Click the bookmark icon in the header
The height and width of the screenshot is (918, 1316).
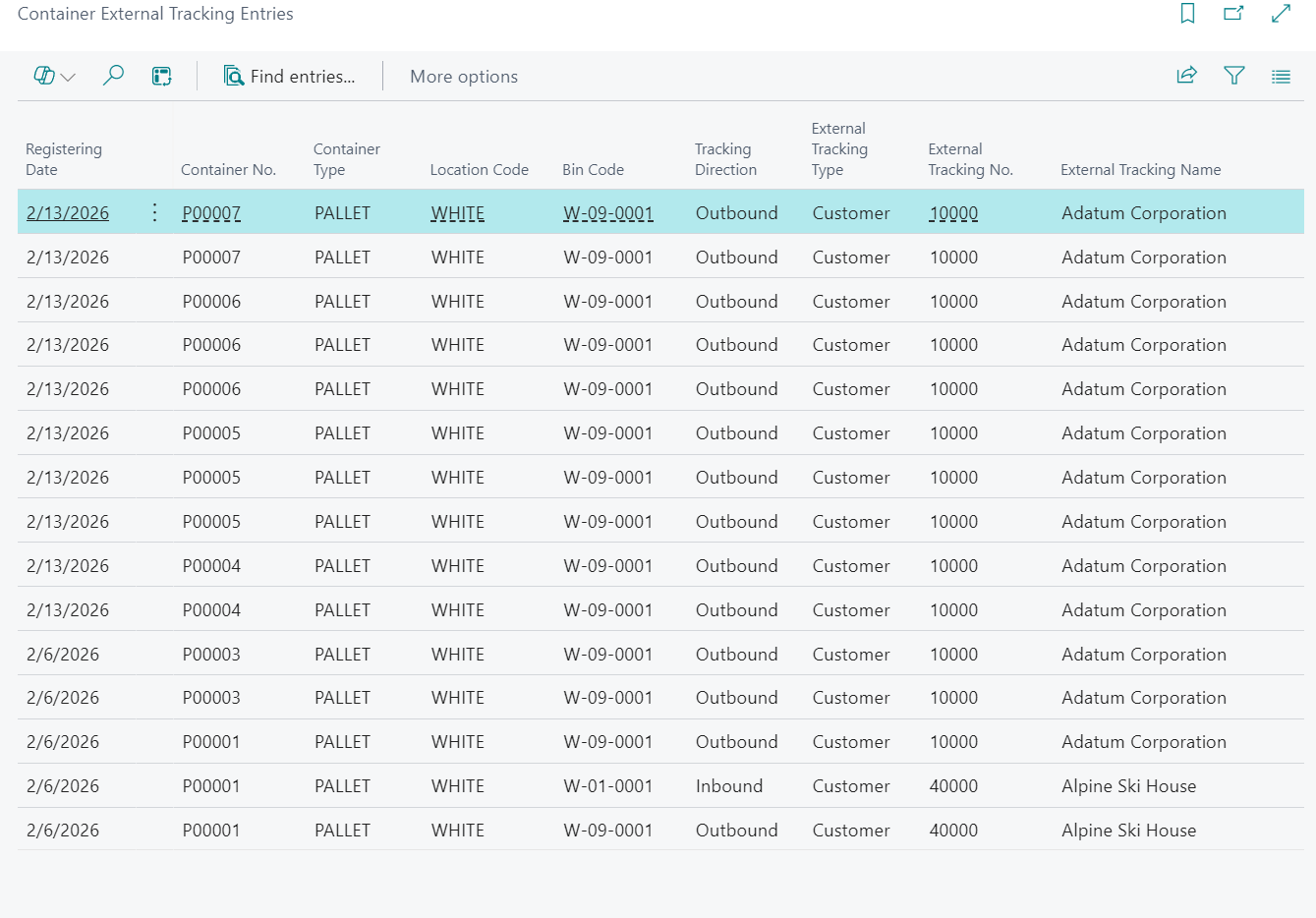[1187, 14]
